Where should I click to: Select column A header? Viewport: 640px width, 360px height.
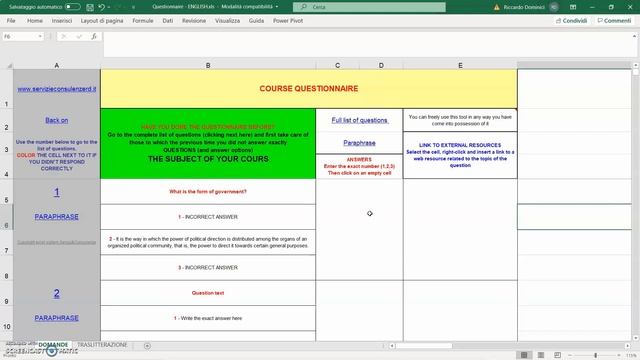[x=57, y=65]
